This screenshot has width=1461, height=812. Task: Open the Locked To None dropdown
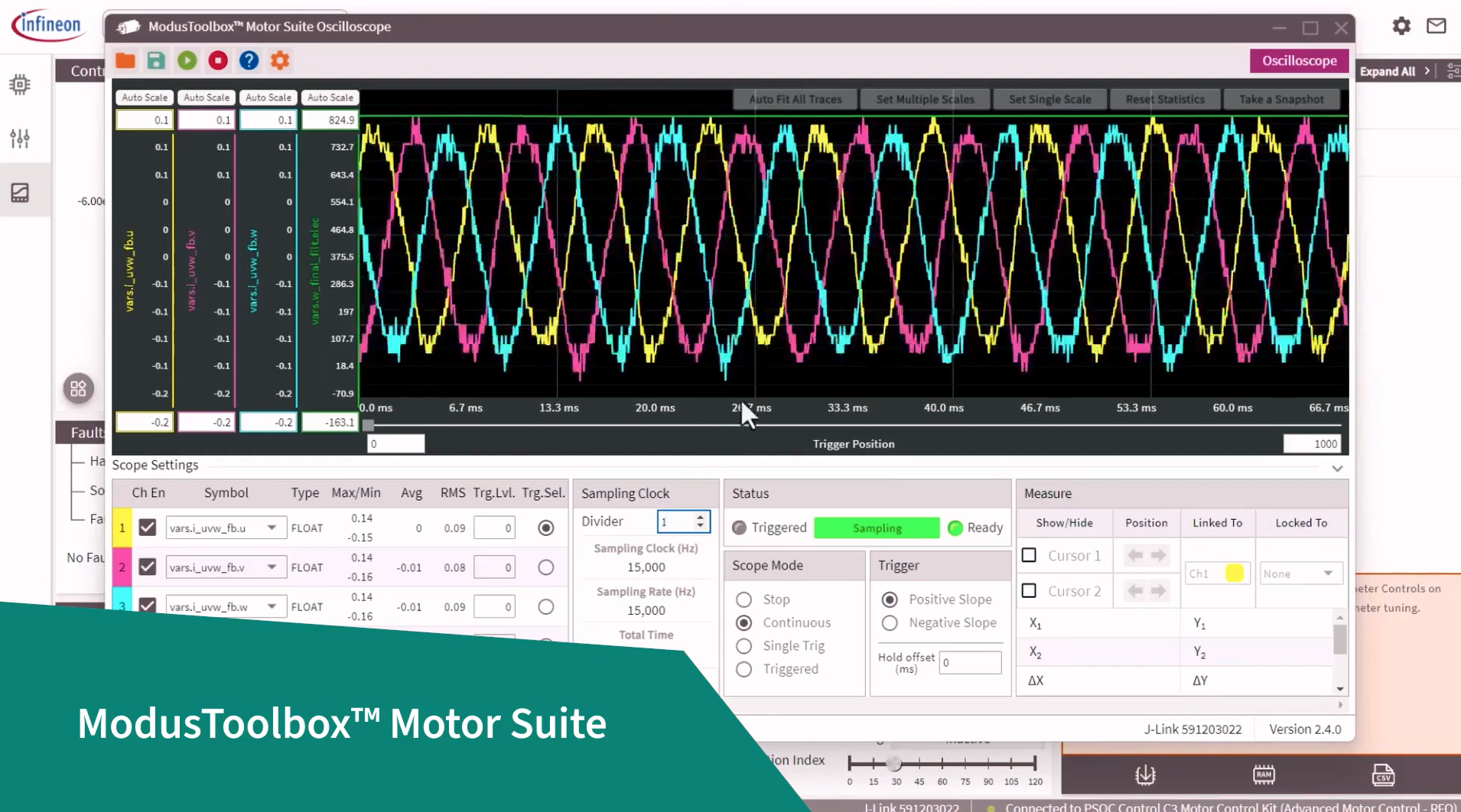click(x=1300, y=573)
